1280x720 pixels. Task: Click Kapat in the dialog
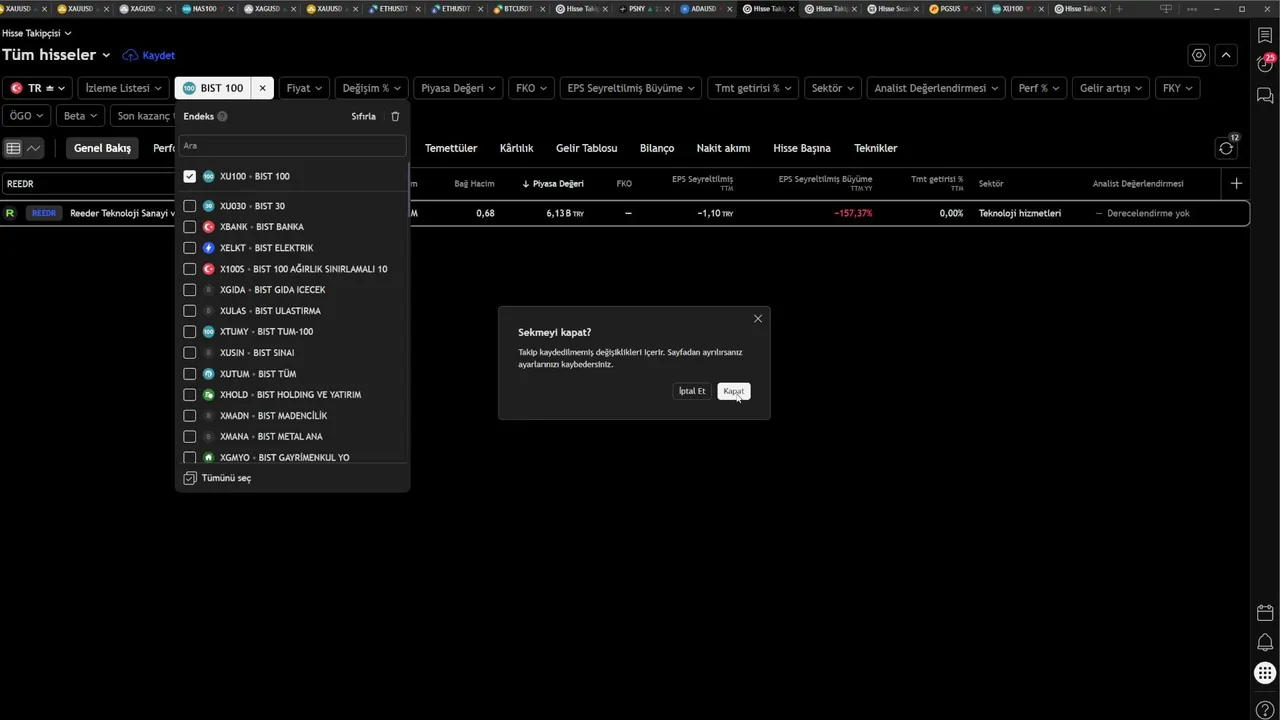[x=734, y=391]
